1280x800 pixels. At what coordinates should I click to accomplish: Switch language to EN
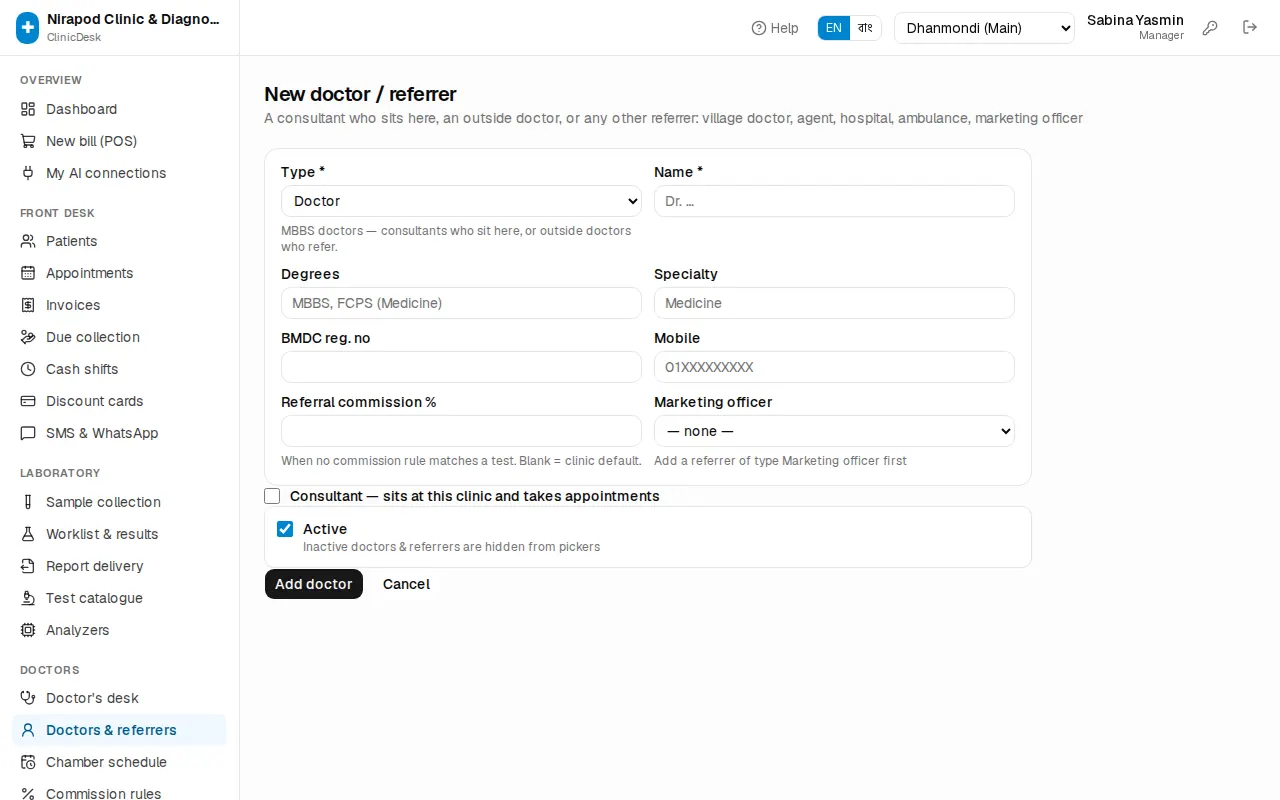(x=834, y=28)
